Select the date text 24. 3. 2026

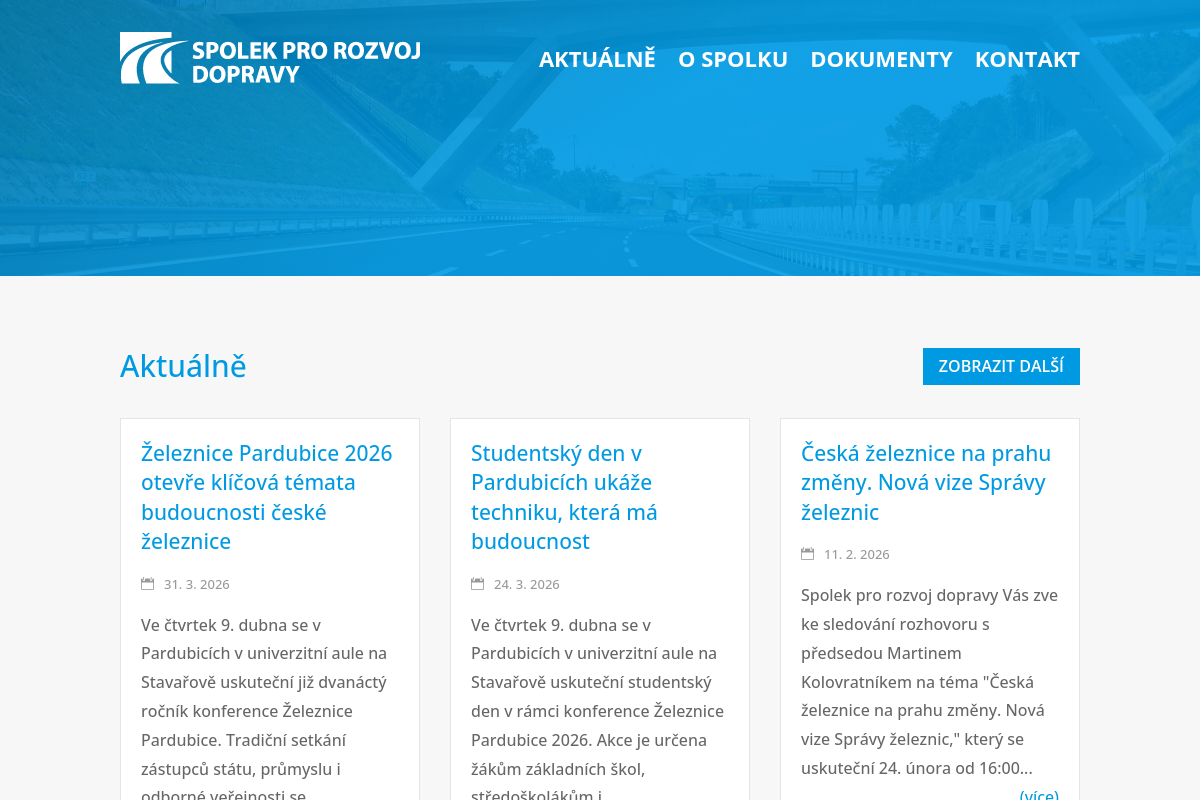(527, 584)
